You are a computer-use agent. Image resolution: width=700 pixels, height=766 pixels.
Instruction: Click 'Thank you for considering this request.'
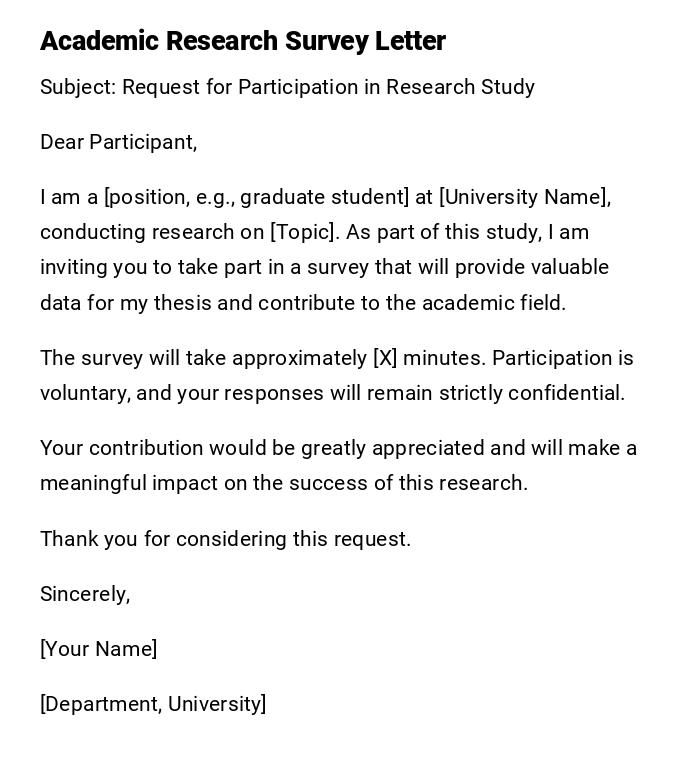click(x=225, y=539)
